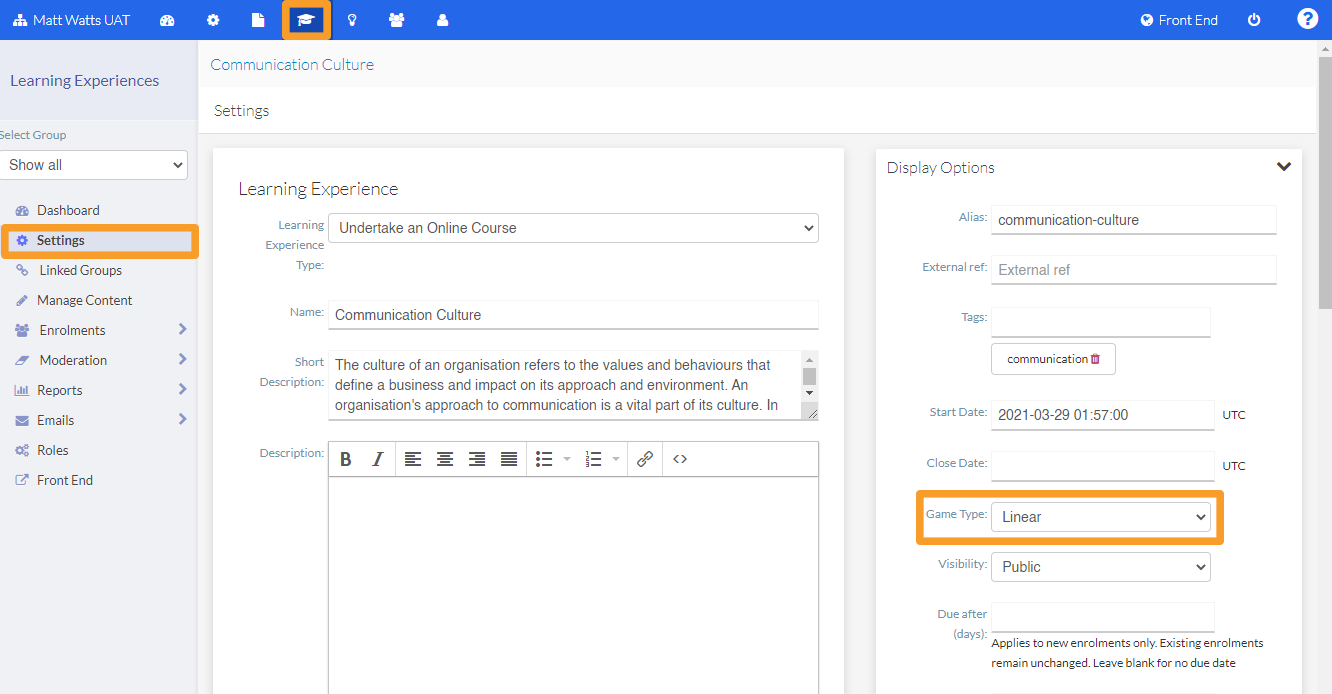The width and height of the screenshot is (1332, 694).
Task: Click the lightbulb icon in top navigation
Action: [352, 20]
